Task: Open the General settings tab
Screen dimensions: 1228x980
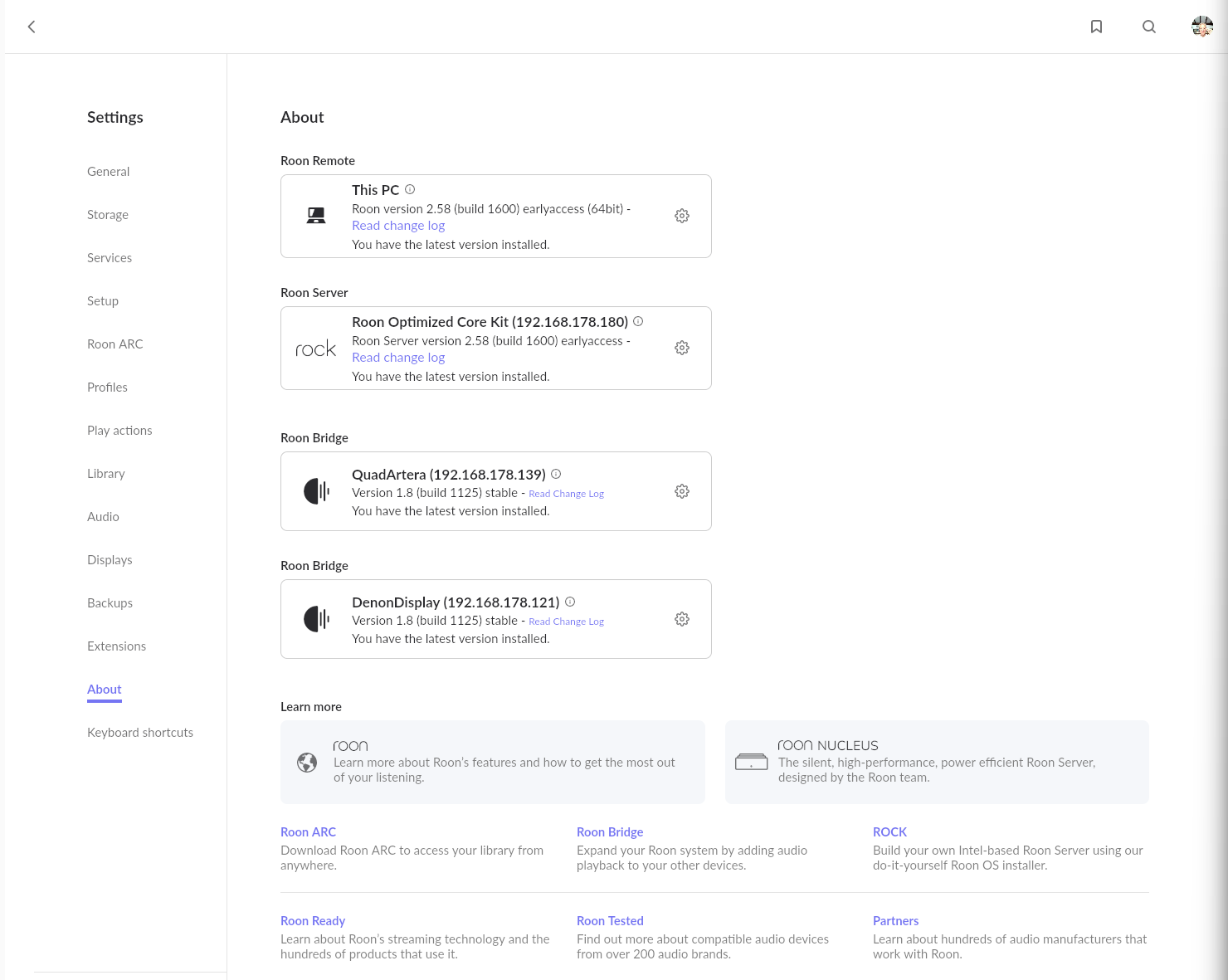Action: [108, 172]
